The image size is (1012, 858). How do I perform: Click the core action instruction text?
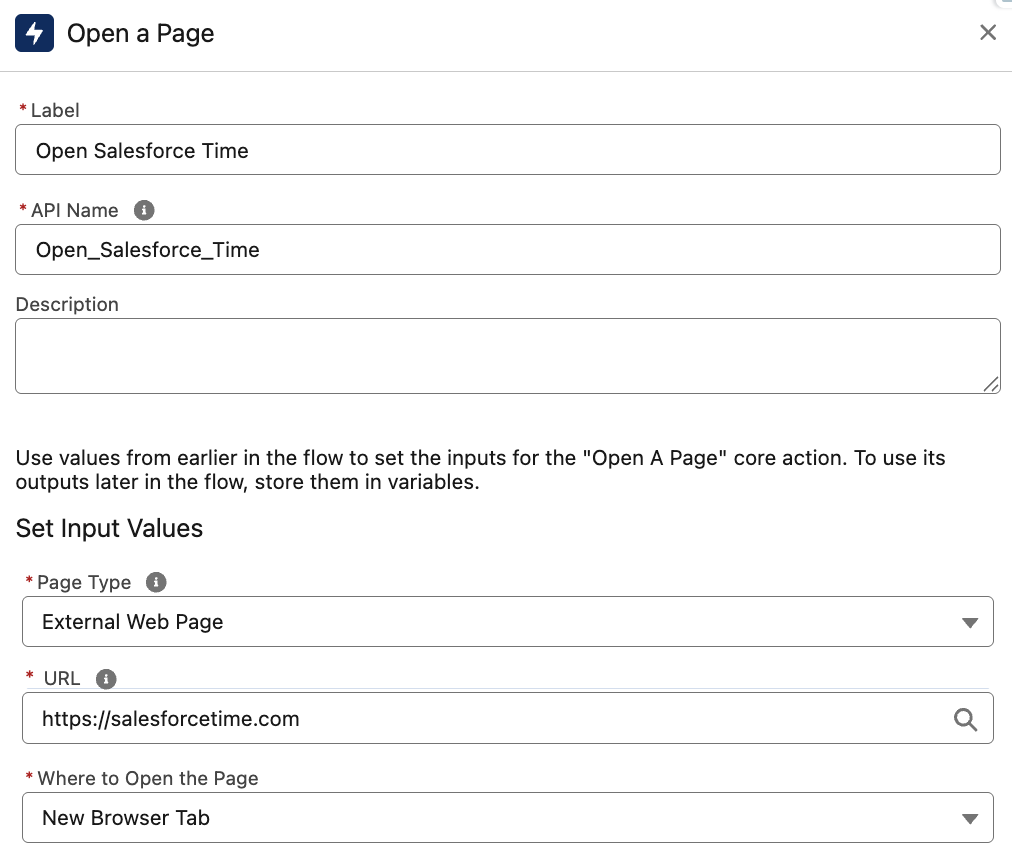pos(481,470)
